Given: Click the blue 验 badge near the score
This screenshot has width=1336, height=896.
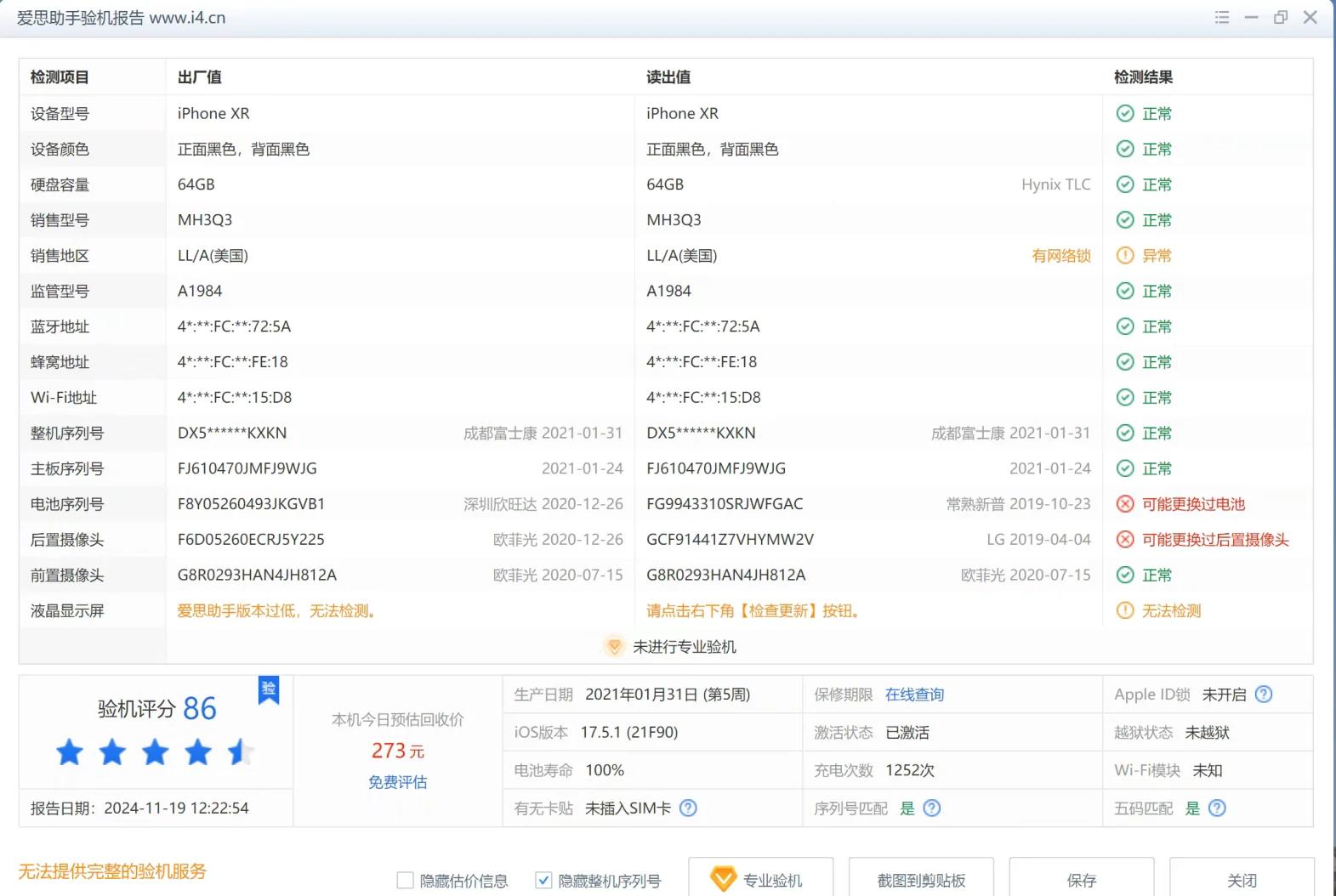Looking at the screenshot, I should pyautogui.click(x=269, y=689).
